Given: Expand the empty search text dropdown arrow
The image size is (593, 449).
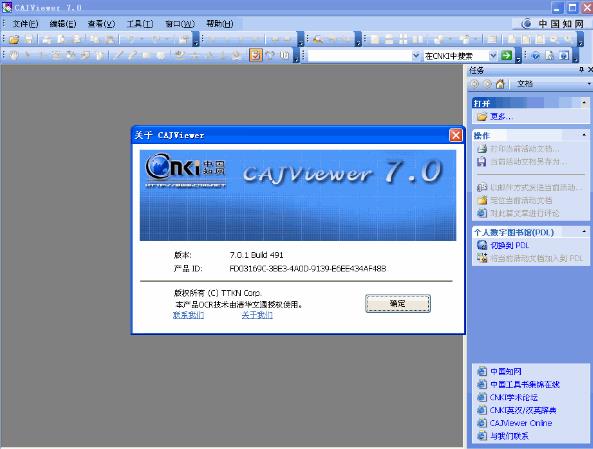Looking at the screenshot, I should 416,56.
